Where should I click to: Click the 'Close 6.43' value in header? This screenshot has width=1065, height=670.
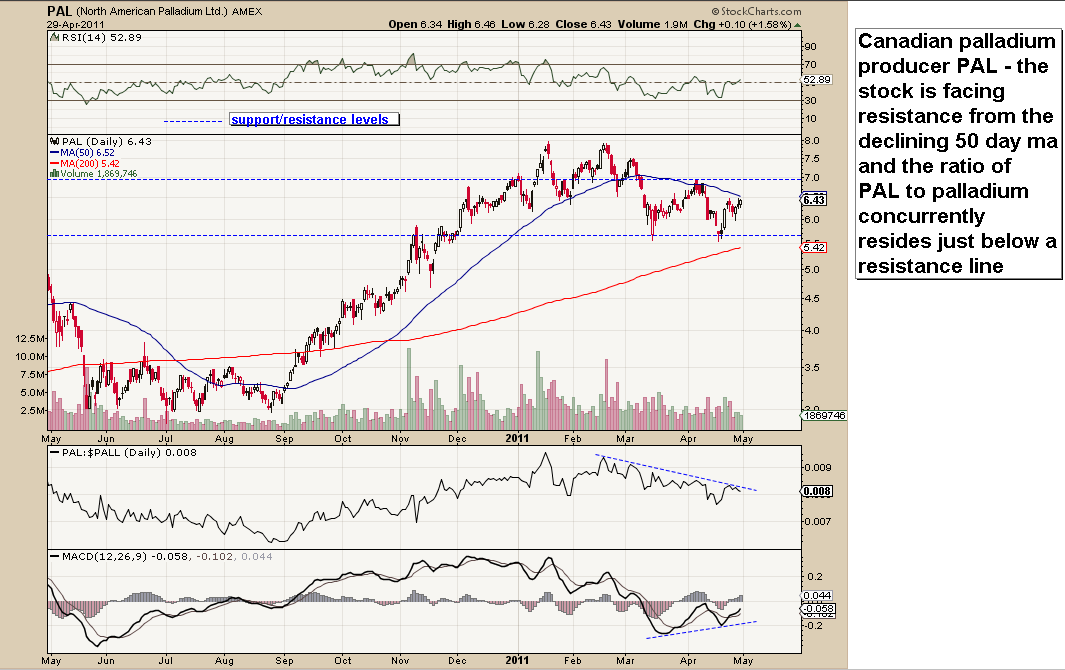583,24
